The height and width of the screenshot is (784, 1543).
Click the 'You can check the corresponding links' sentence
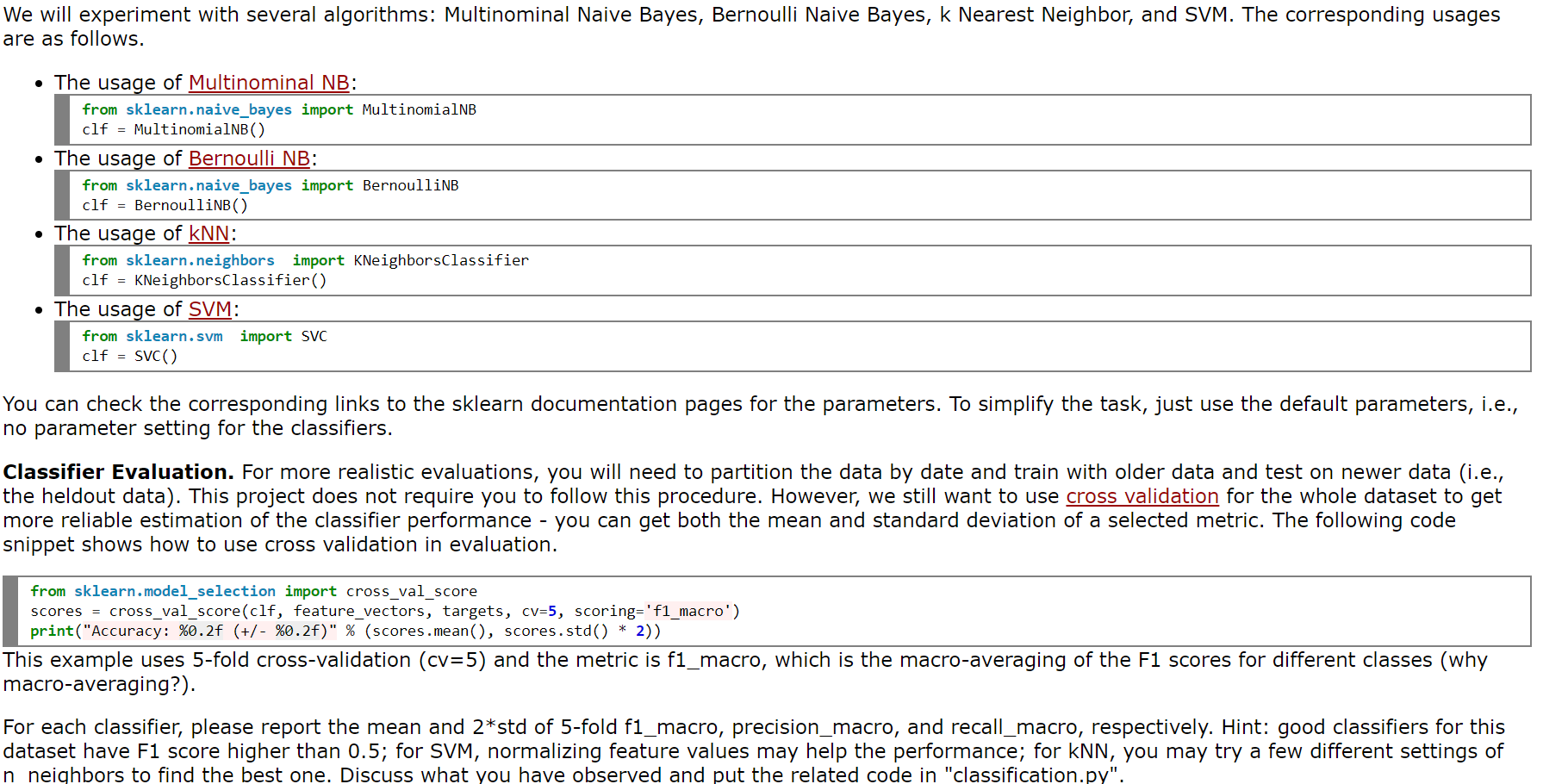point(761,416)
